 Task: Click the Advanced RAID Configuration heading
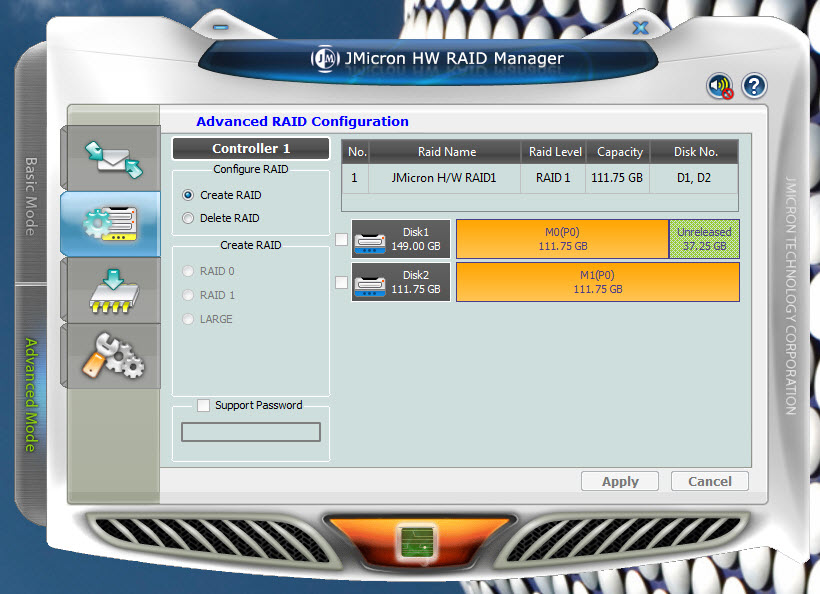[x=302, y=121]
